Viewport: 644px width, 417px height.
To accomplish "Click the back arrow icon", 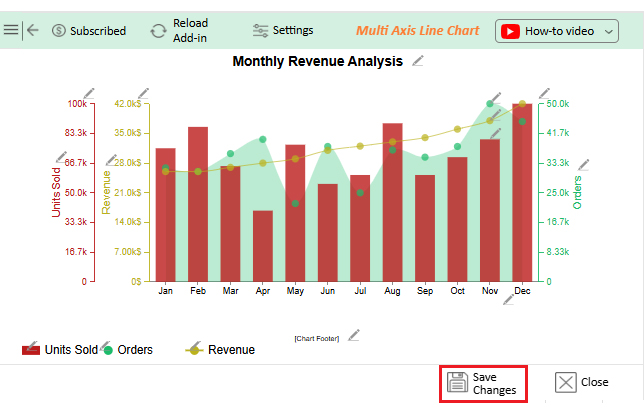I will click(x=33, y=30).
